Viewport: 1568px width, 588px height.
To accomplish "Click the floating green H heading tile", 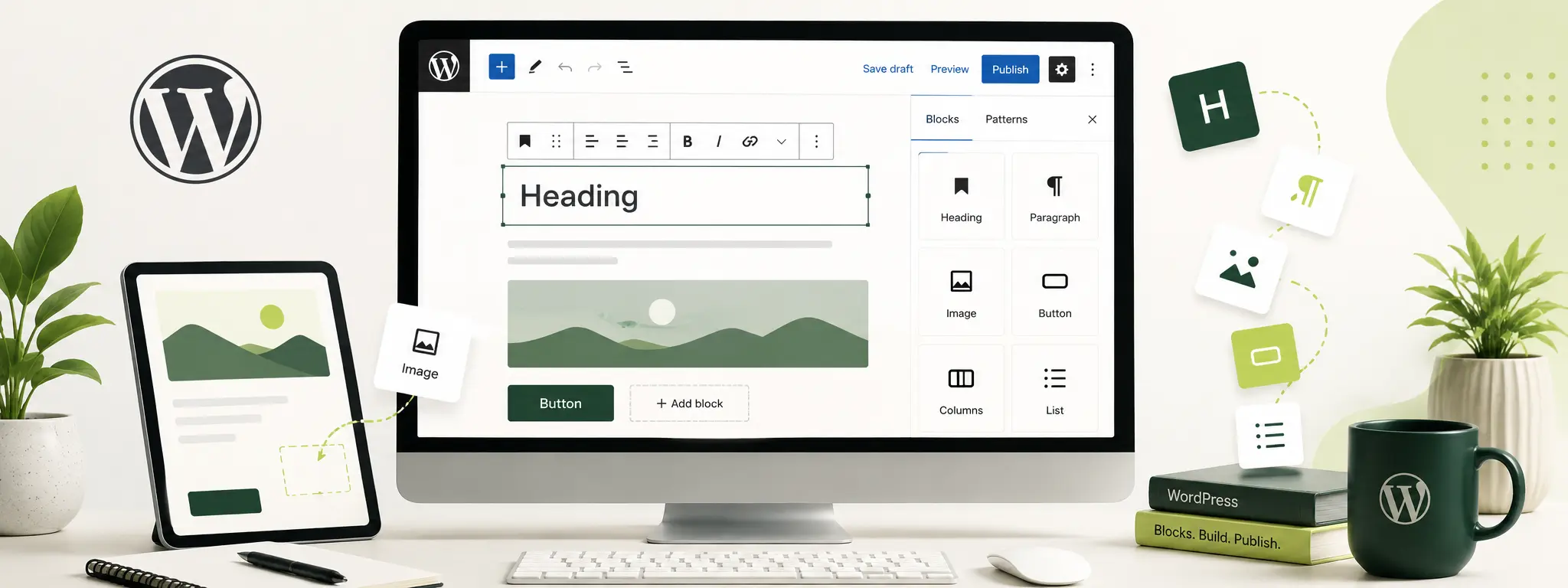I will [x=1214, y=106].
